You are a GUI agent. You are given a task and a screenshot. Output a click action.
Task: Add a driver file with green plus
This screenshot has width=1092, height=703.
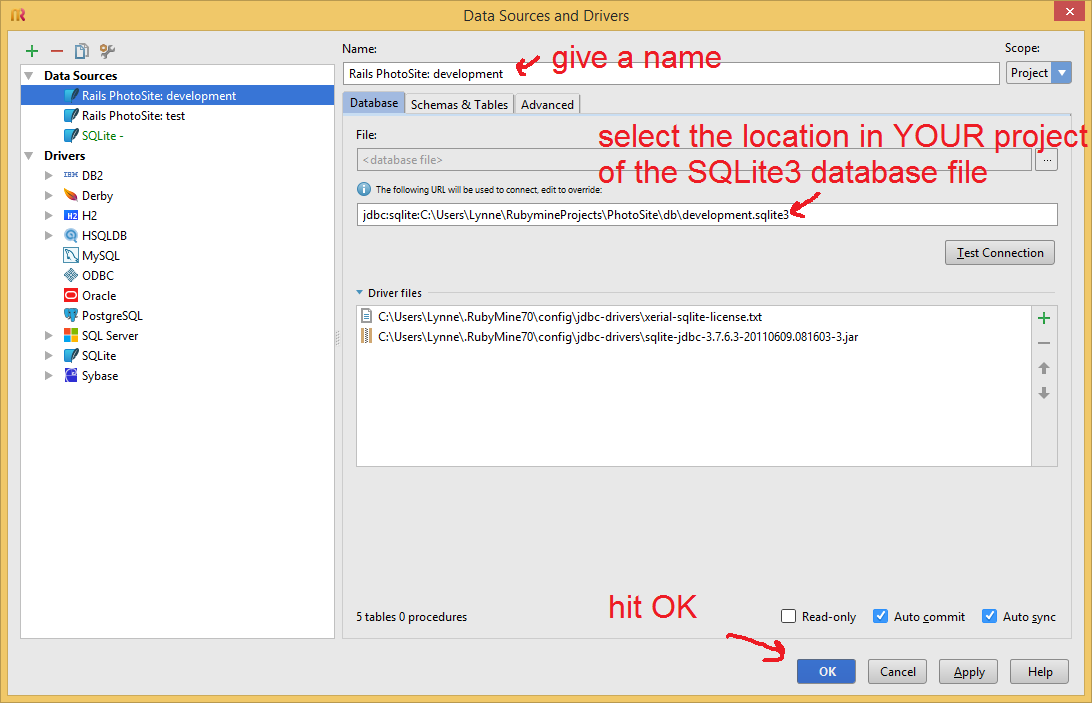pyautogui.click(x=1044, y=318)
